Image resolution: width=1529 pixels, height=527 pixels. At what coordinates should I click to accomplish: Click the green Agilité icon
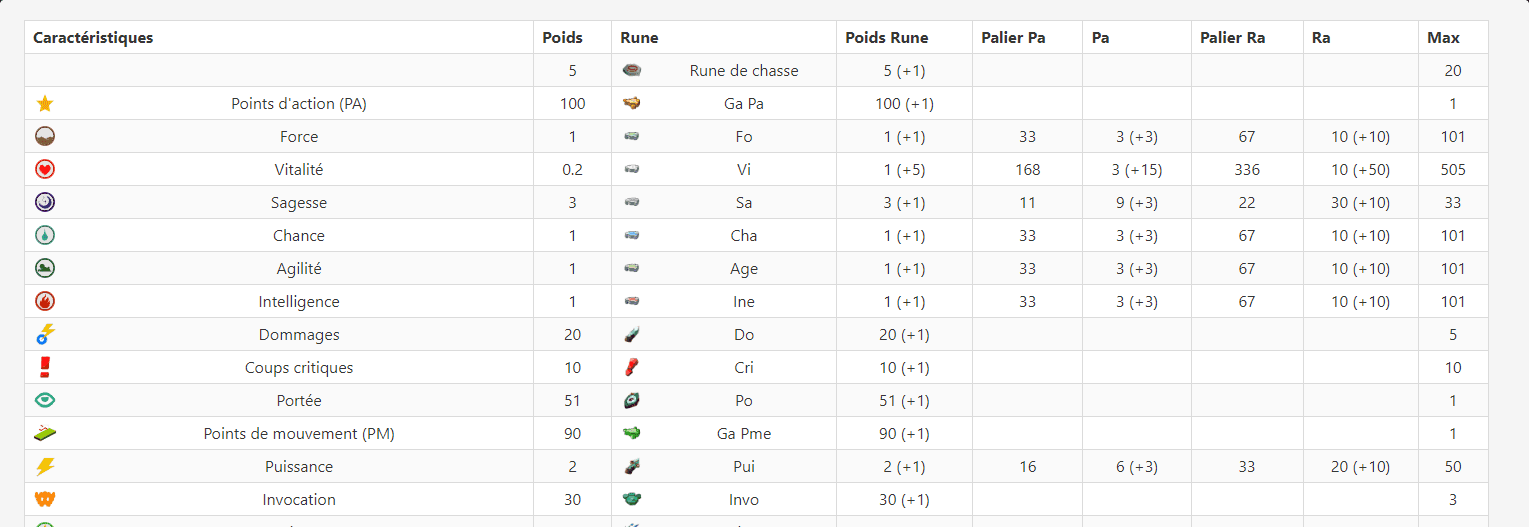click(44, 268)
